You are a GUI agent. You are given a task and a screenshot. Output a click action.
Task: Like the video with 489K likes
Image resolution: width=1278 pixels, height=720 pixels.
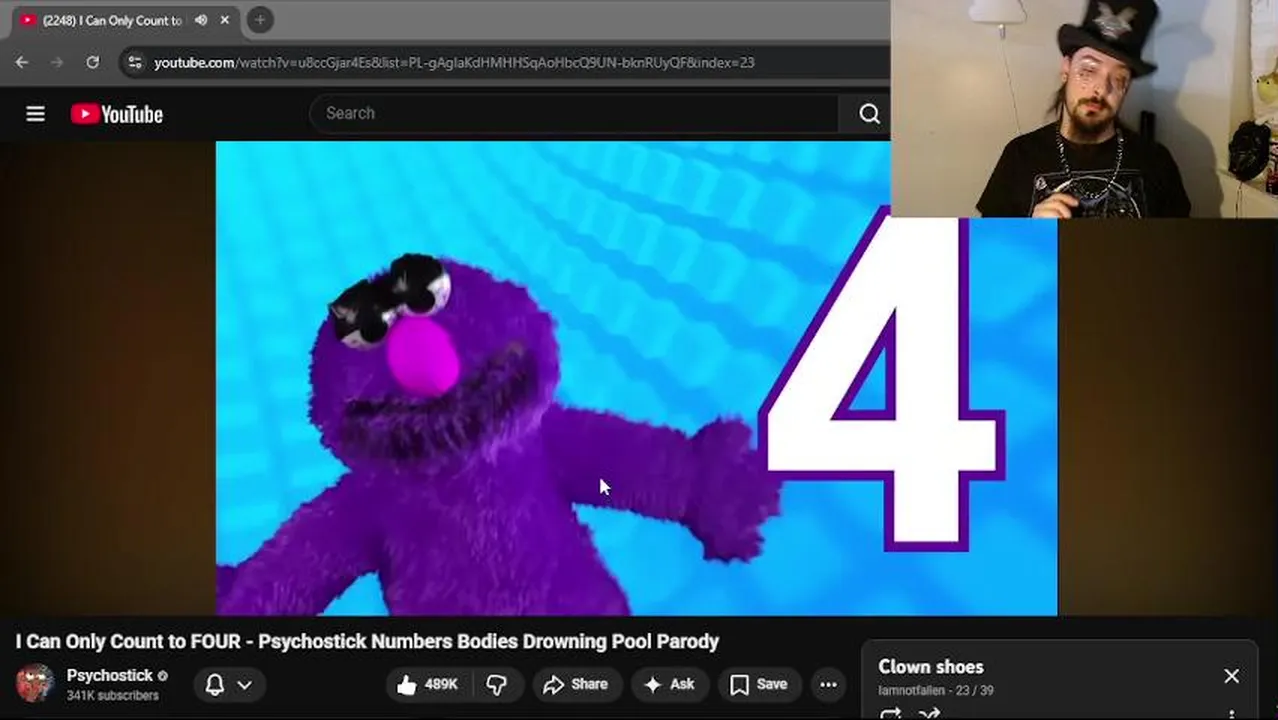click(x=427, y=684)
